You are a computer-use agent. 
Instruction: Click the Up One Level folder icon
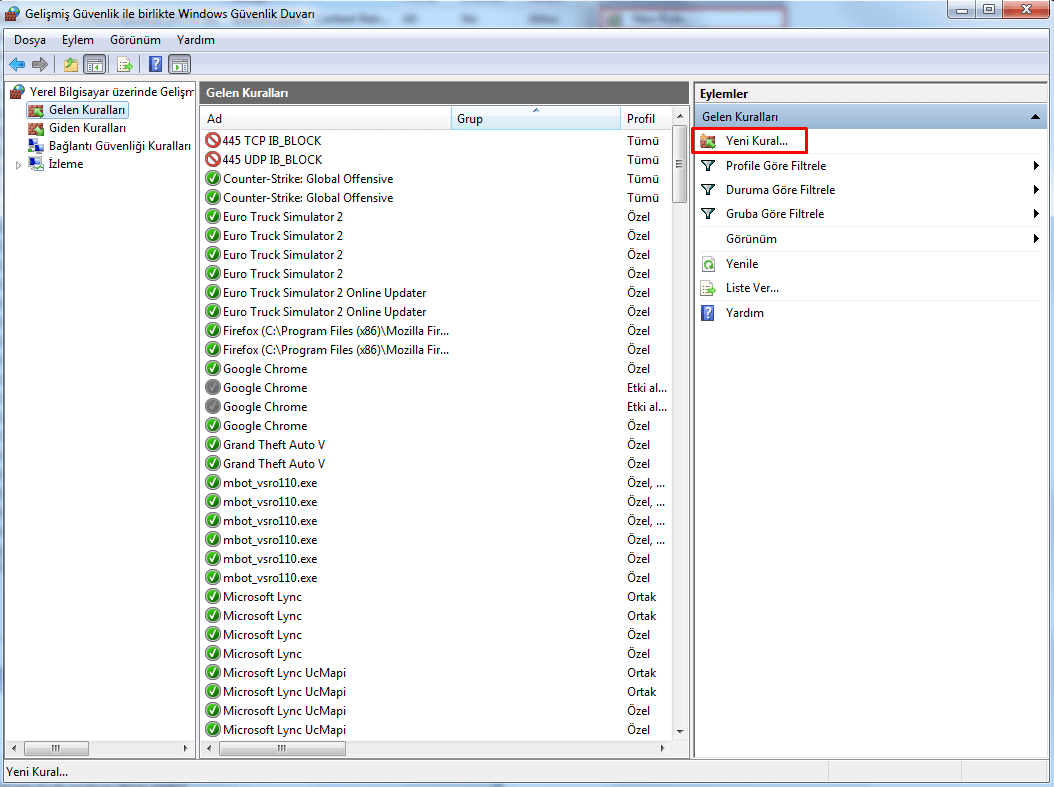(70, 65)
